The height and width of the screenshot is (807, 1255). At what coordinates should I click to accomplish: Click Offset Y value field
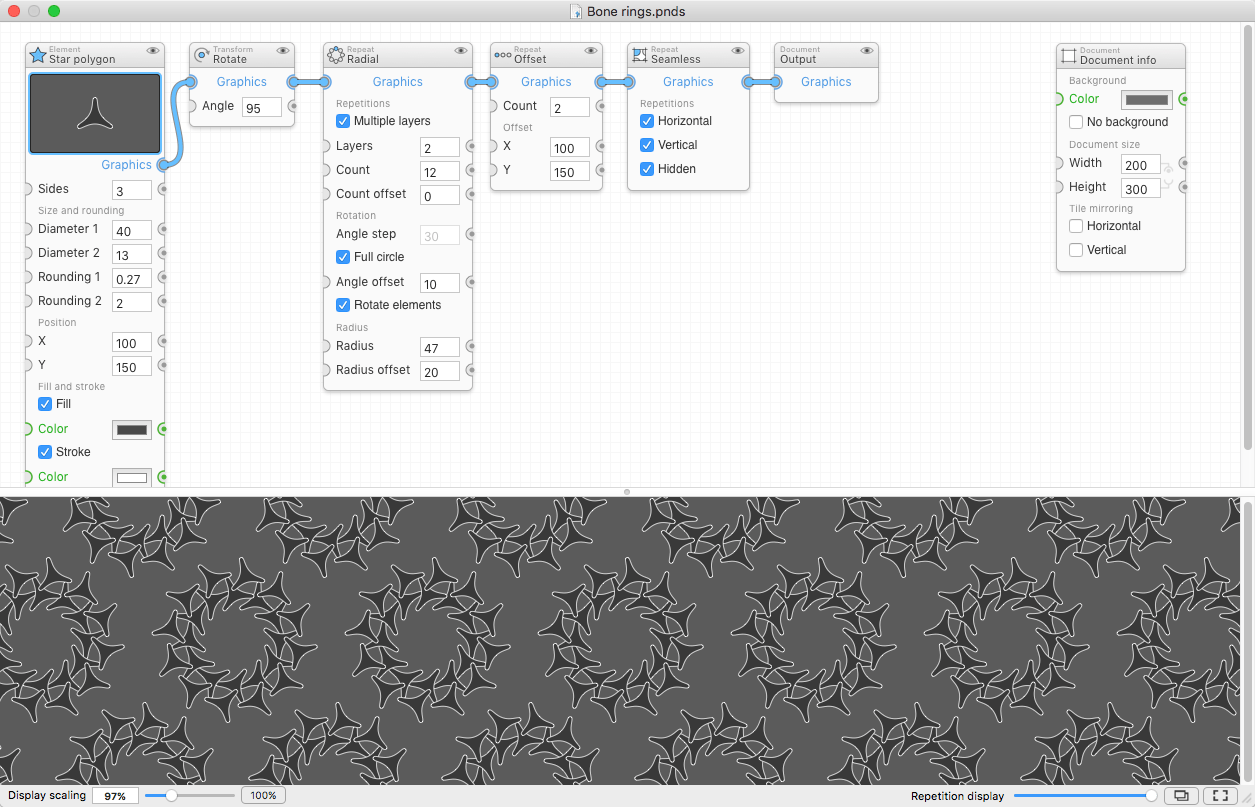click(570, 172)
